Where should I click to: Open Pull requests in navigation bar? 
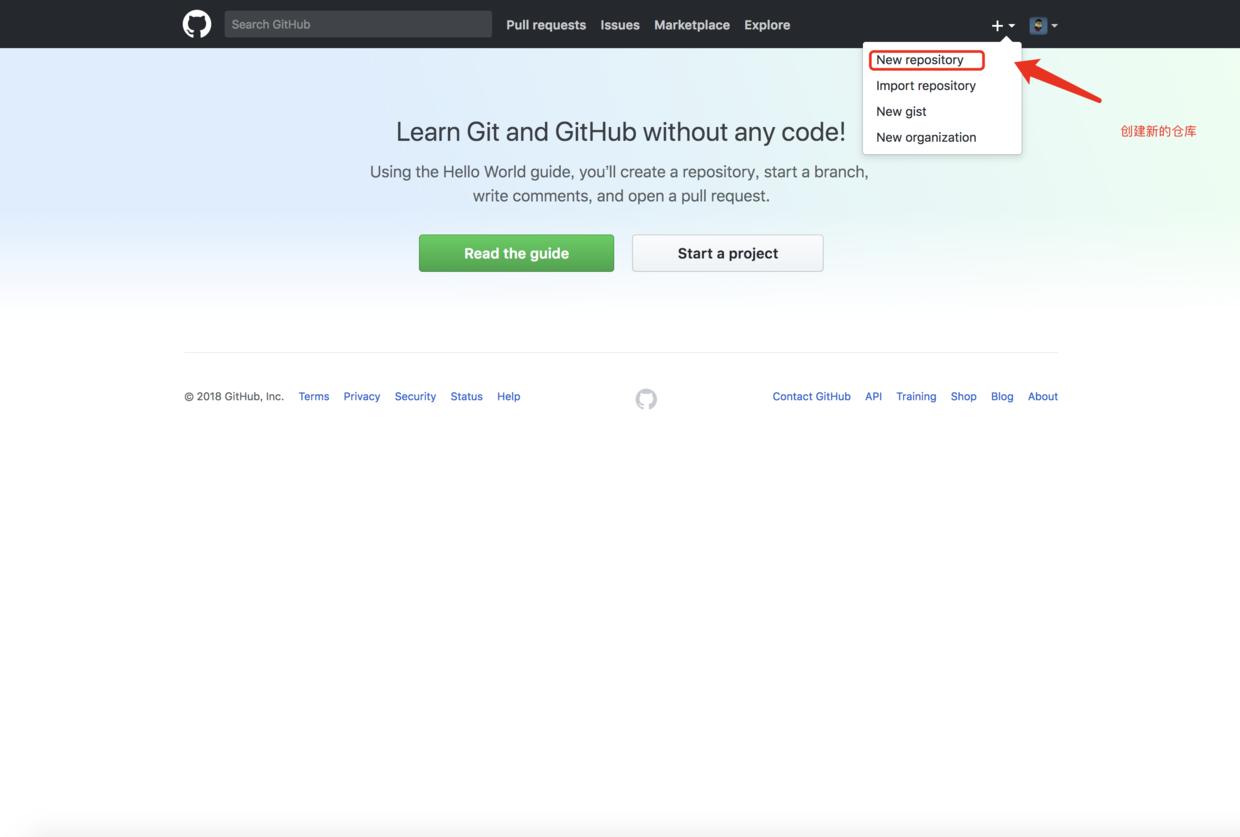(x=546, y=25)
